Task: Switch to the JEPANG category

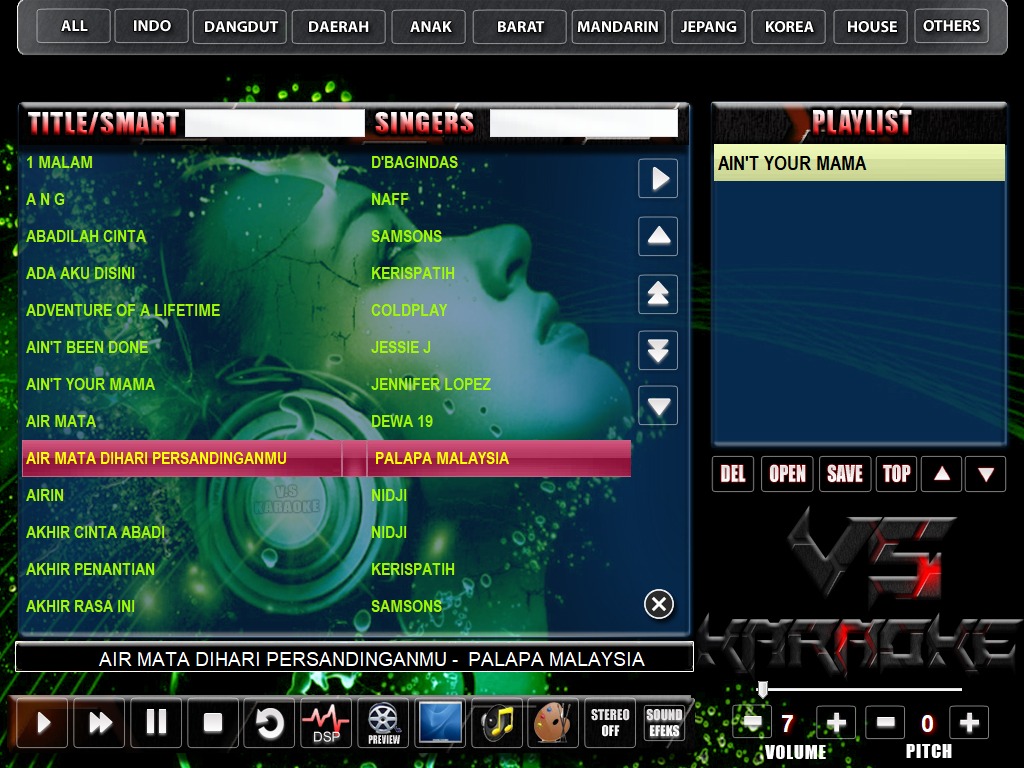Action: pos(709,26)
